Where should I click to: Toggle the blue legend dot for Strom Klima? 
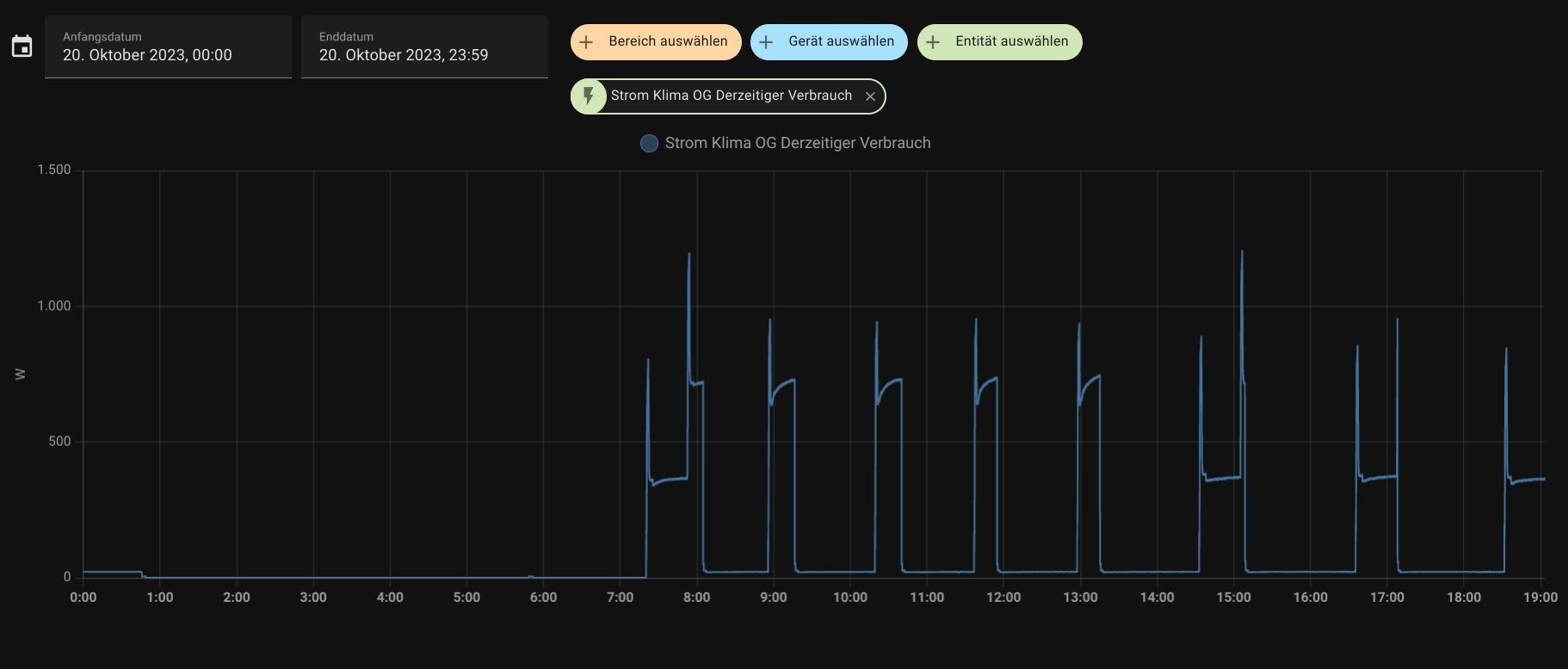[x=649, y=143]
